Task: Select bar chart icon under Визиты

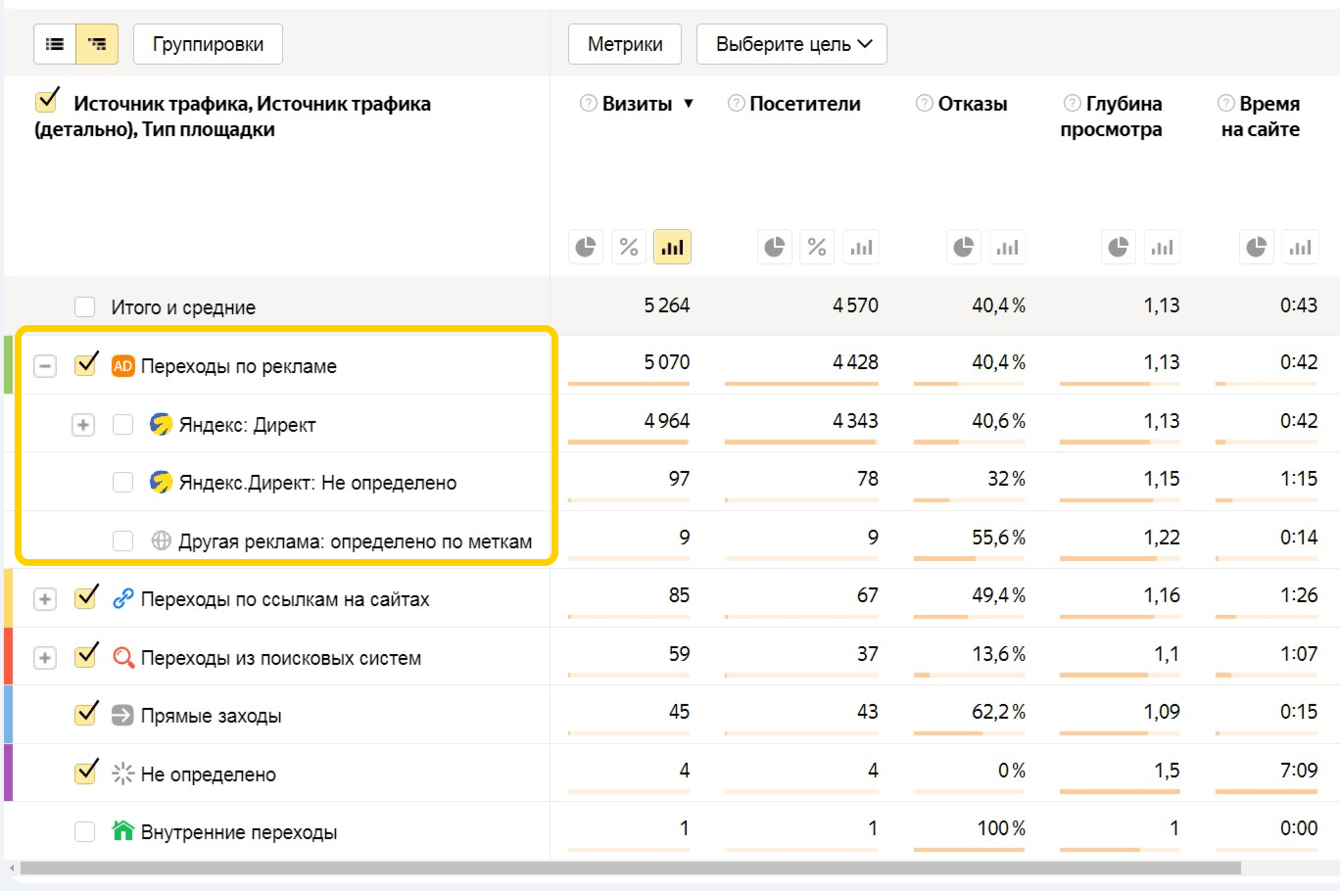Action: coord(672,246)
